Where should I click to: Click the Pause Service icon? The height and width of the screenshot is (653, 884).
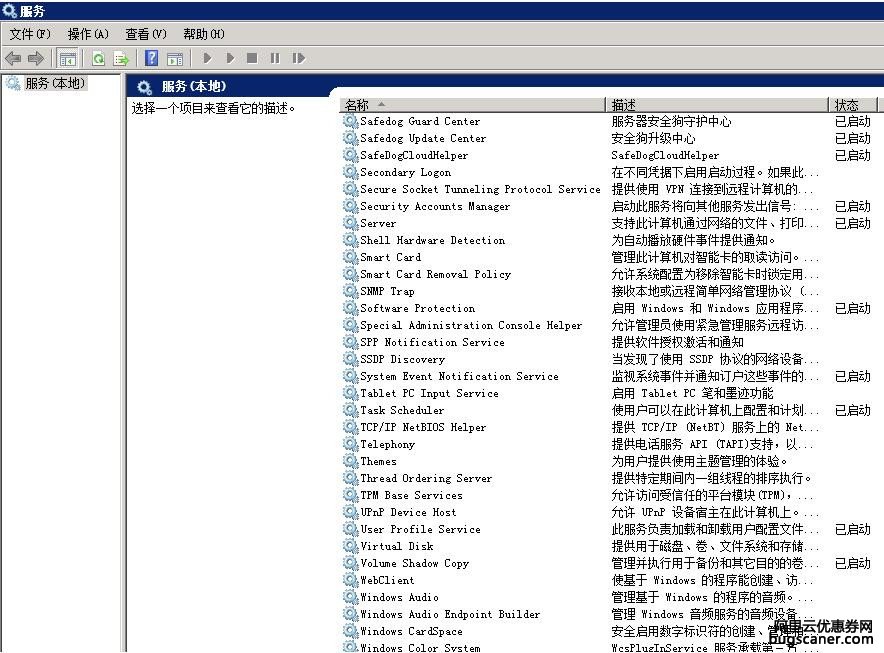(x=275, y=58)
